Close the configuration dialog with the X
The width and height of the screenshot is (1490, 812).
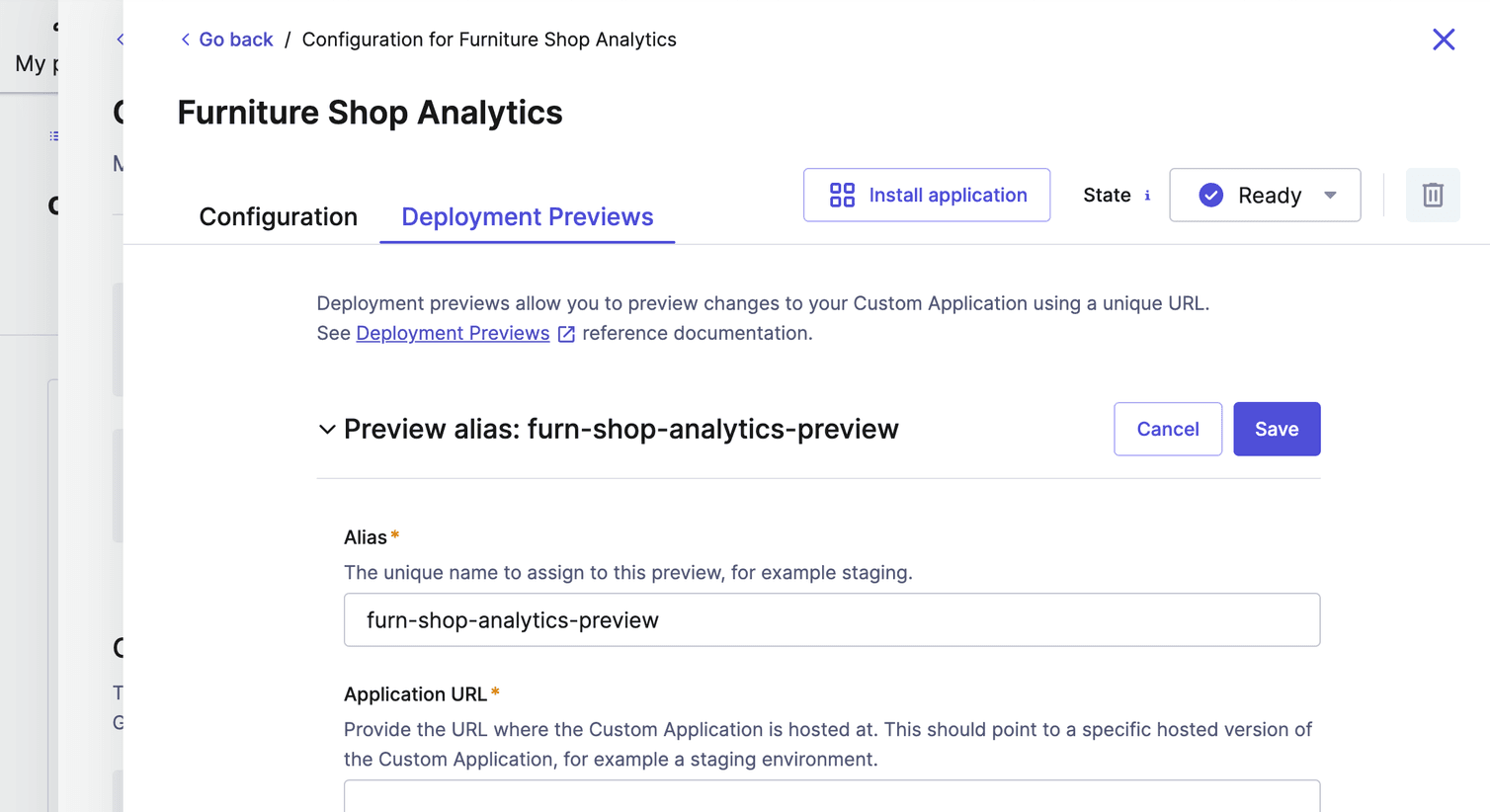coord(1444,40)
